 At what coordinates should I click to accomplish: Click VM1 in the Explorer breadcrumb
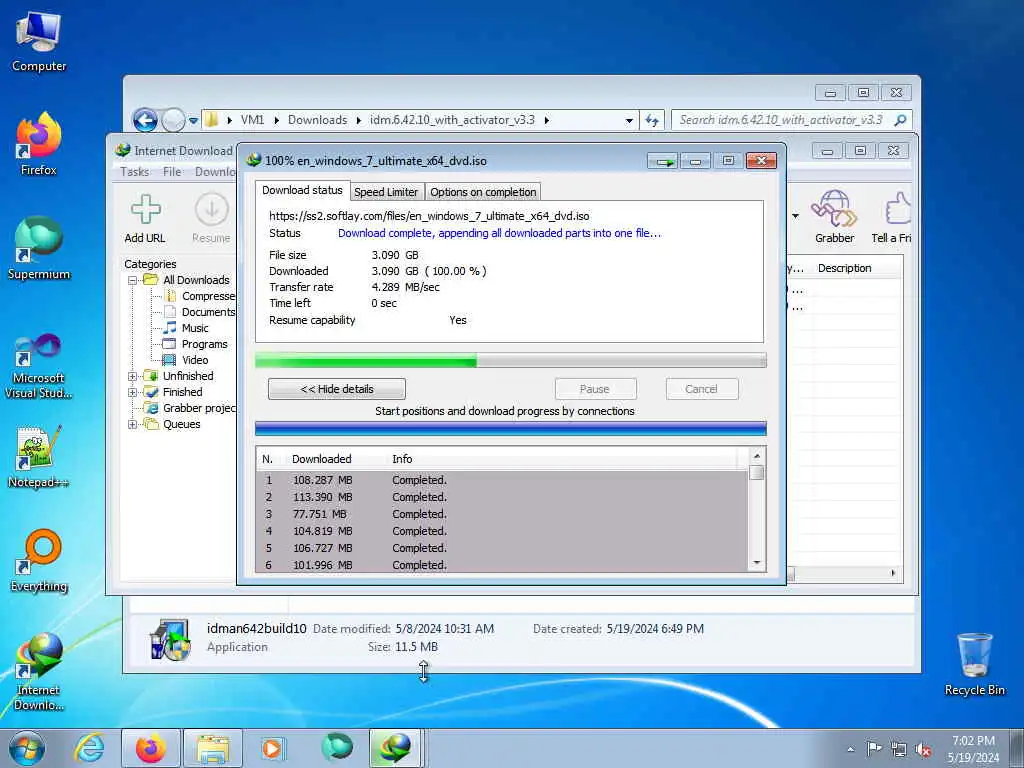point(252,120)
